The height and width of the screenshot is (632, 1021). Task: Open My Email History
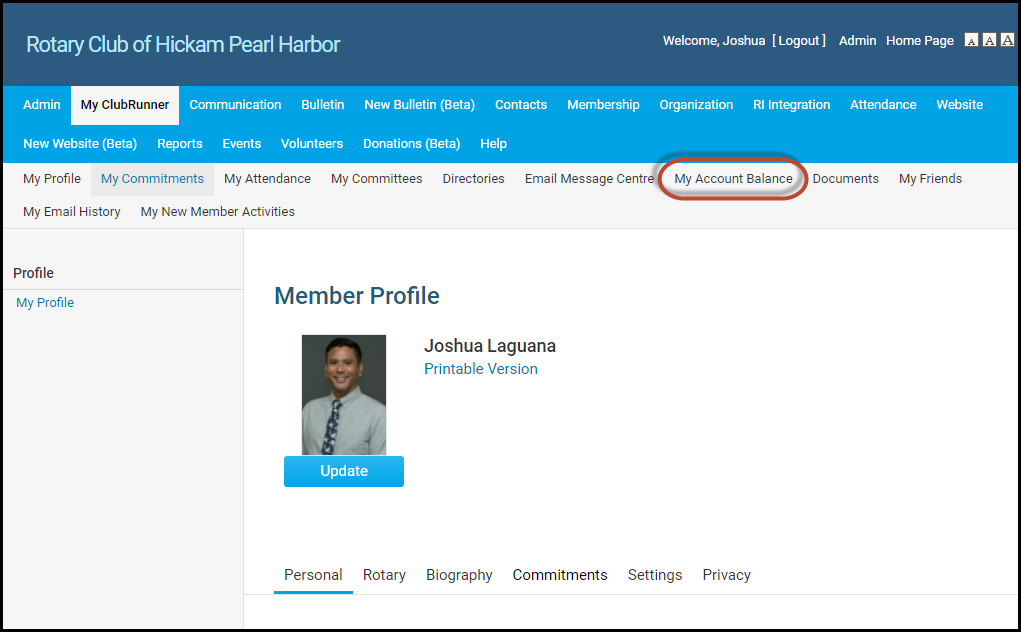[72, 212]
